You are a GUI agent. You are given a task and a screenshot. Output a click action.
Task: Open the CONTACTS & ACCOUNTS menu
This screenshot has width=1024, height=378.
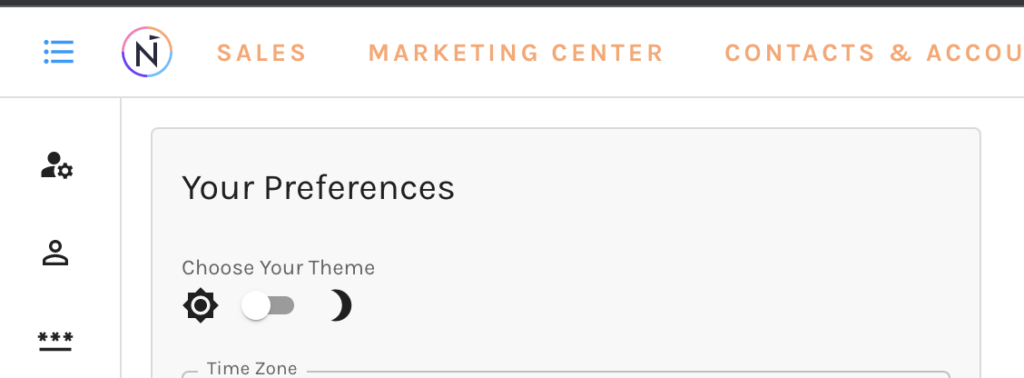[874, 53]
